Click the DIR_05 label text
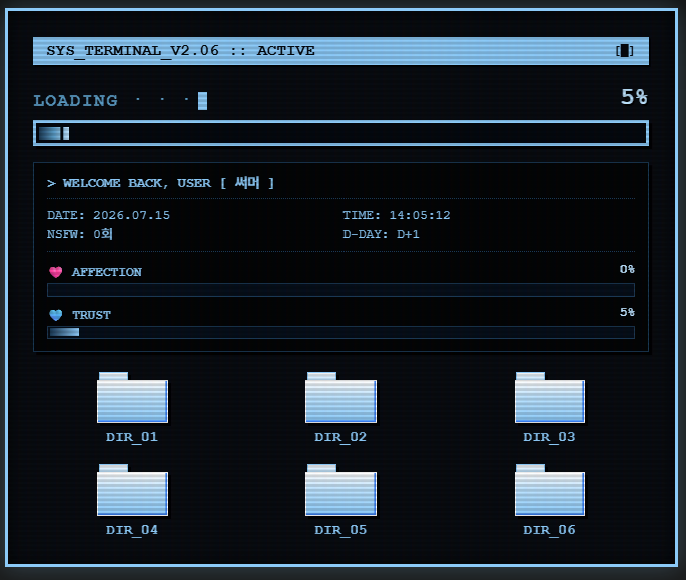This screenshot has height=580, width=686. point(341,530)
